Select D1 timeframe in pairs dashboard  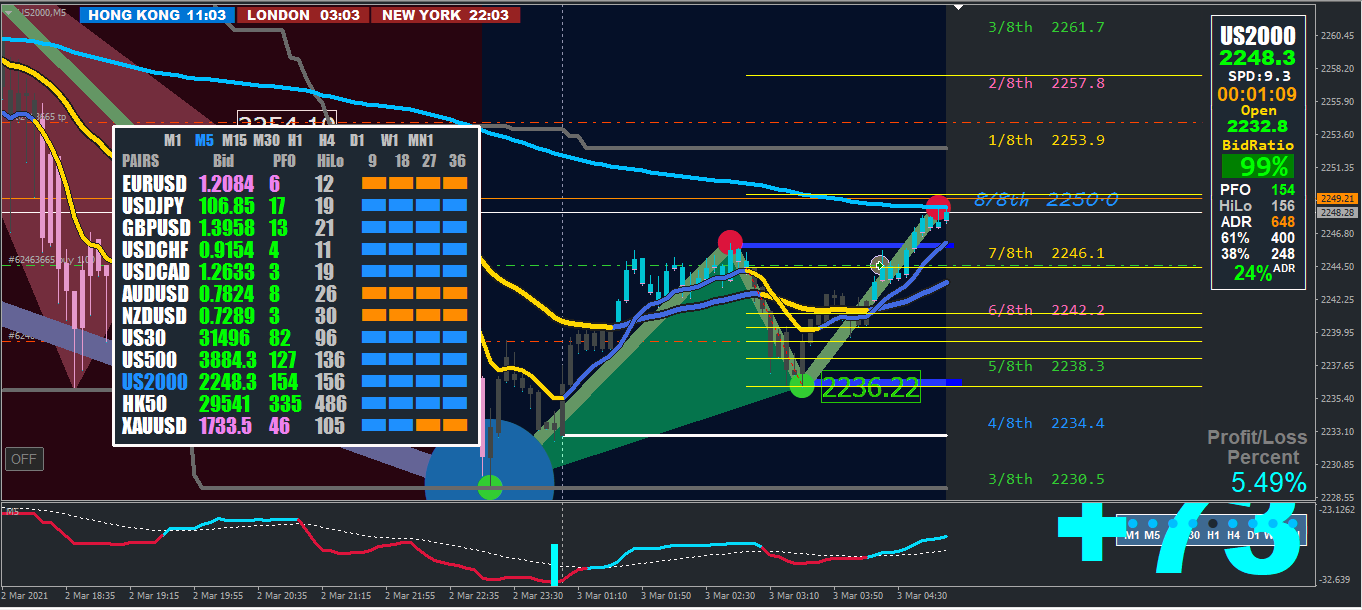click(357, 140)
